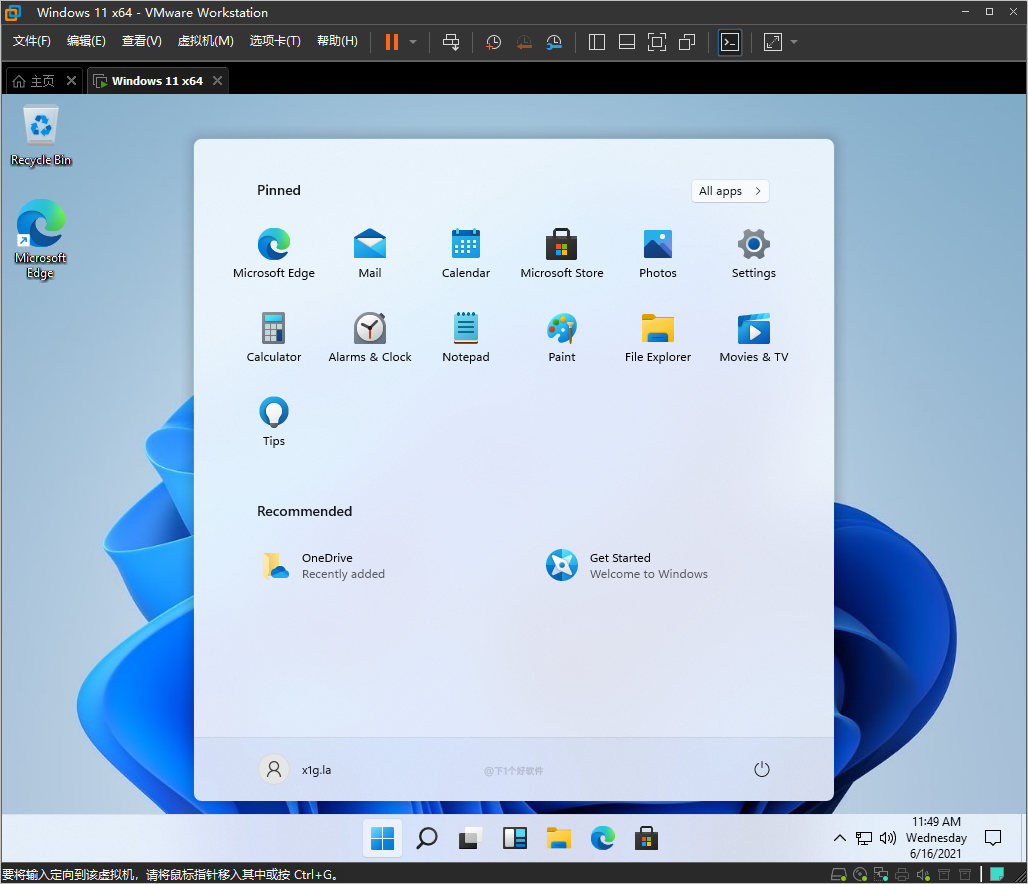The width and height of the screenshot is (1028, 884).
Task: Toggle the thumbnail bar visibility
Action: click(626, 42)
